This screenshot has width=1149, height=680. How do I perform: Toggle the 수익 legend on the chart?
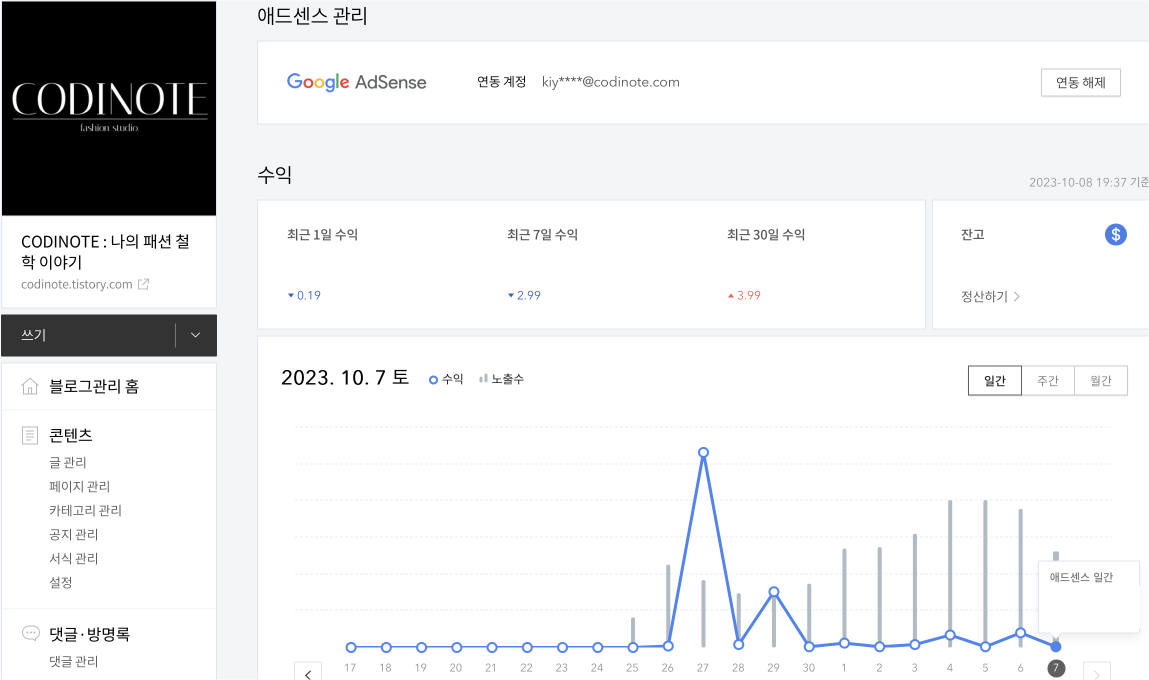[x=446, y=378]
